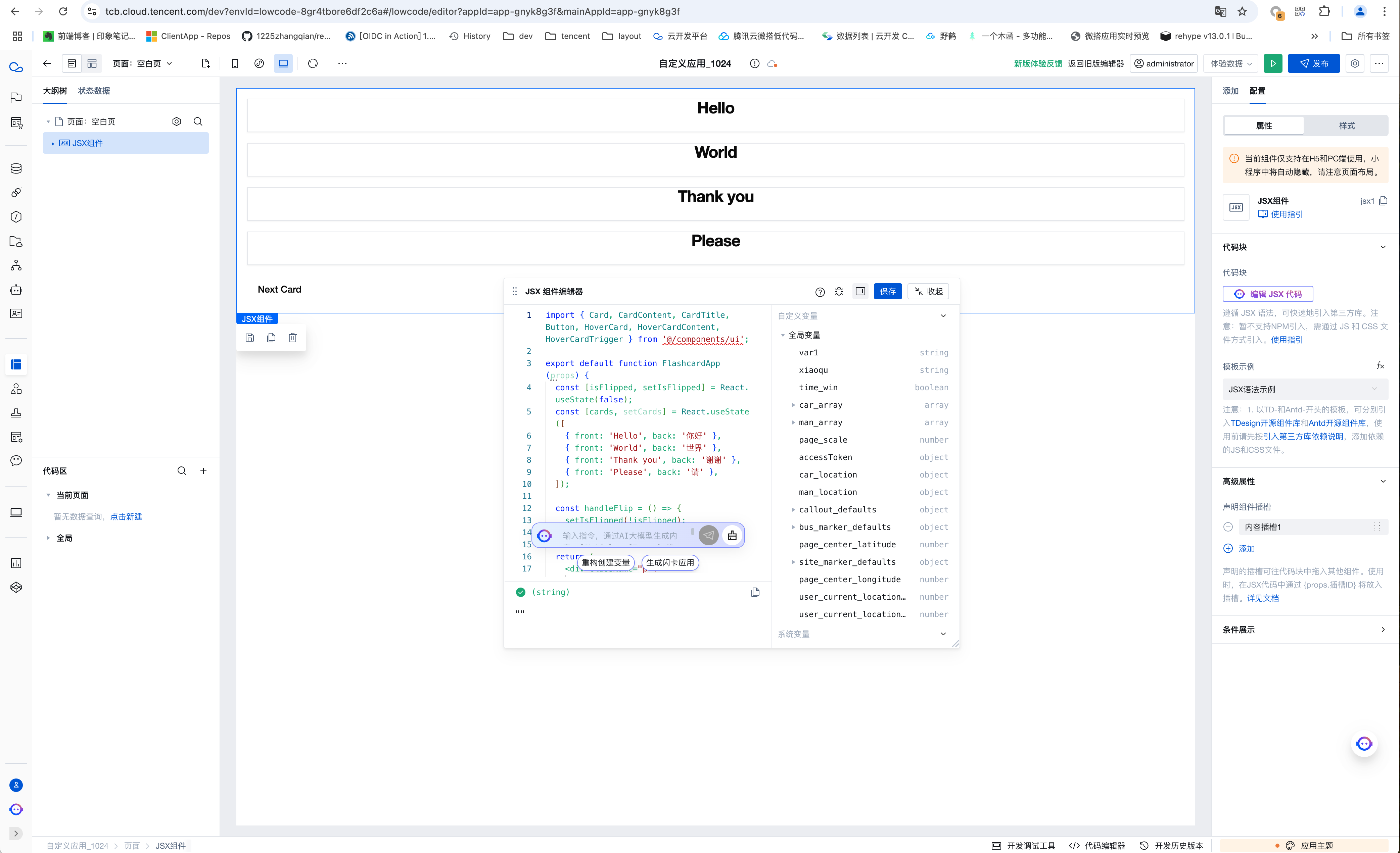The width and height of the screenshot is (1400, 853).
Task: Select the desktop PC preview icon
Action: pos(283,64)
